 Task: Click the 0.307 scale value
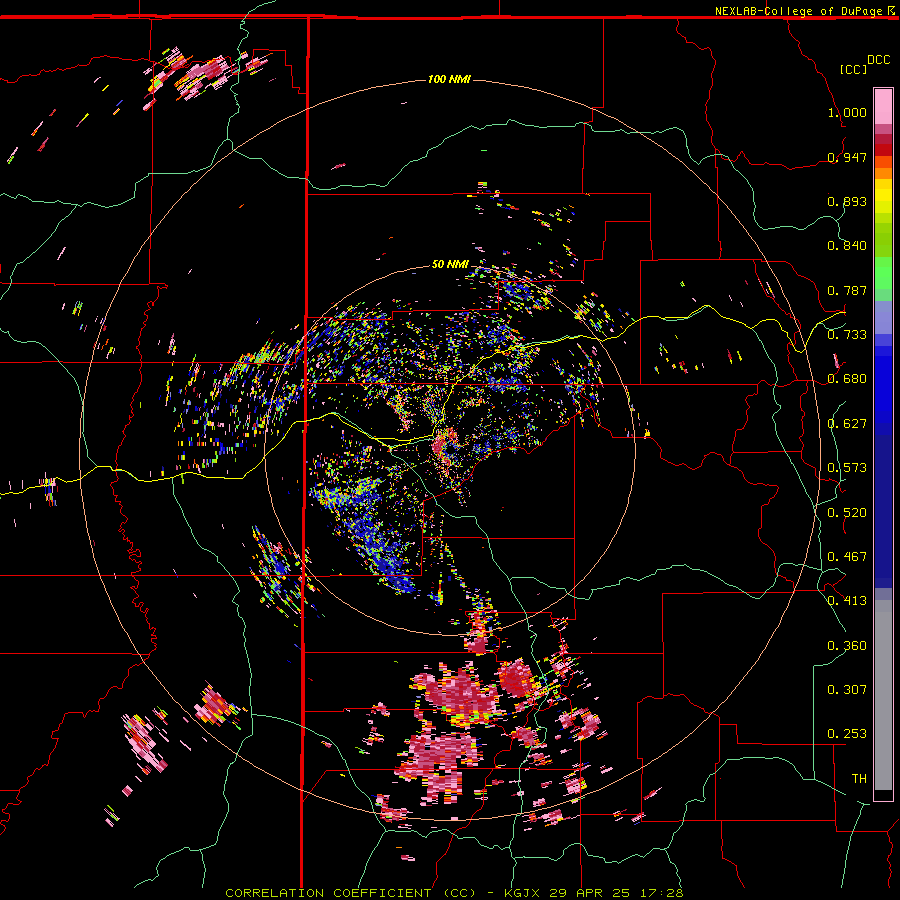(x=847, y=690)
